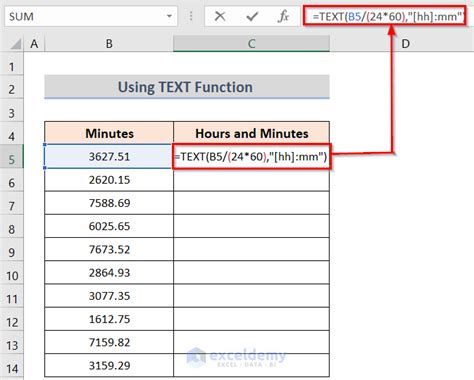Image resolution: width=474 pixels, height=380 pixels.
Task: Select column D header
Action: pos(405,44)
